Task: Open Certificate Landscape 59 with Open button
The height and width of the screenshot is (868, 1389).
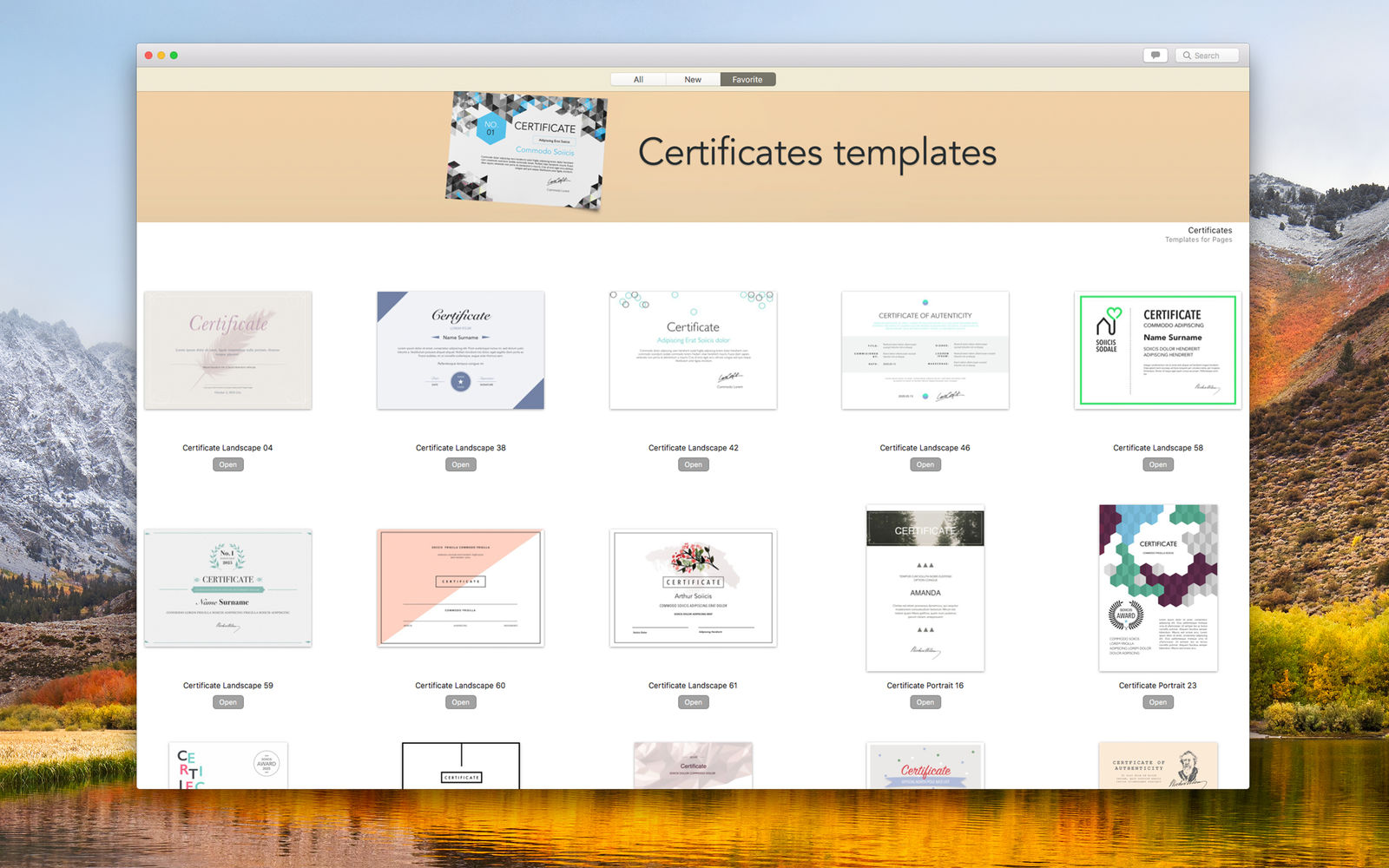Action: tap(227, 702)
